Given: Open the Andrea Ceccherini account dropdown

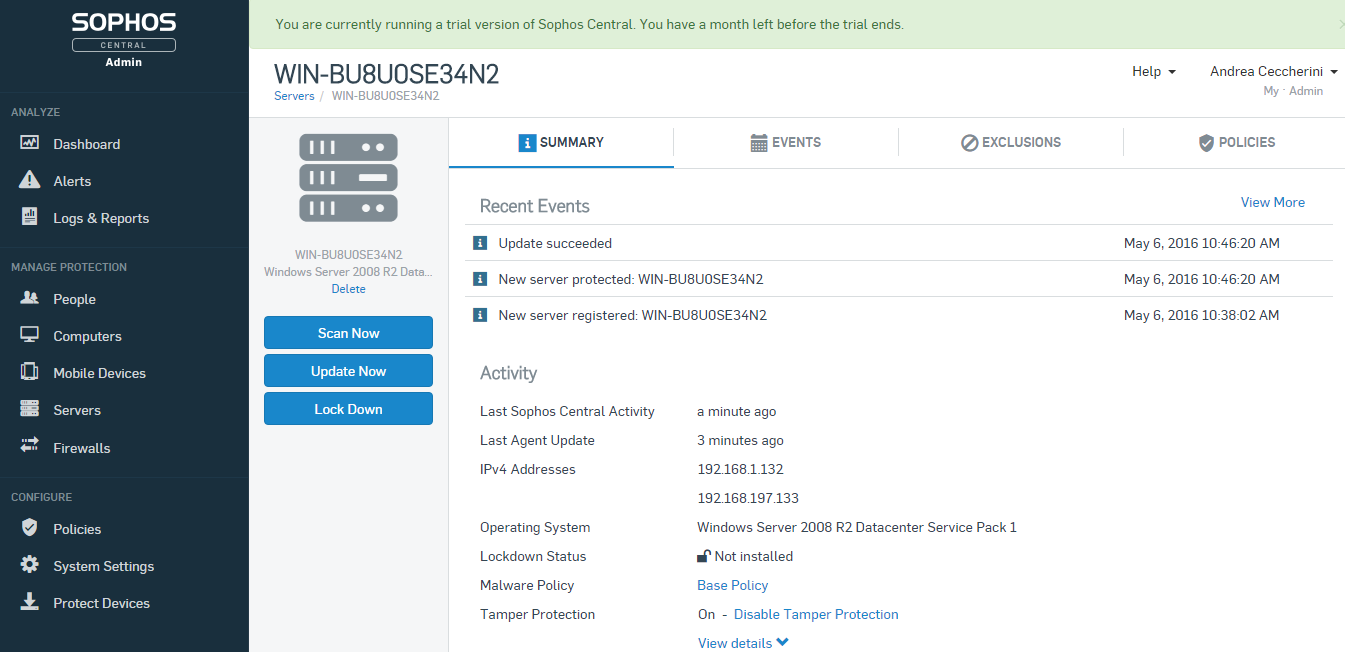Looking at the screenshot, I should [1274, 71].
